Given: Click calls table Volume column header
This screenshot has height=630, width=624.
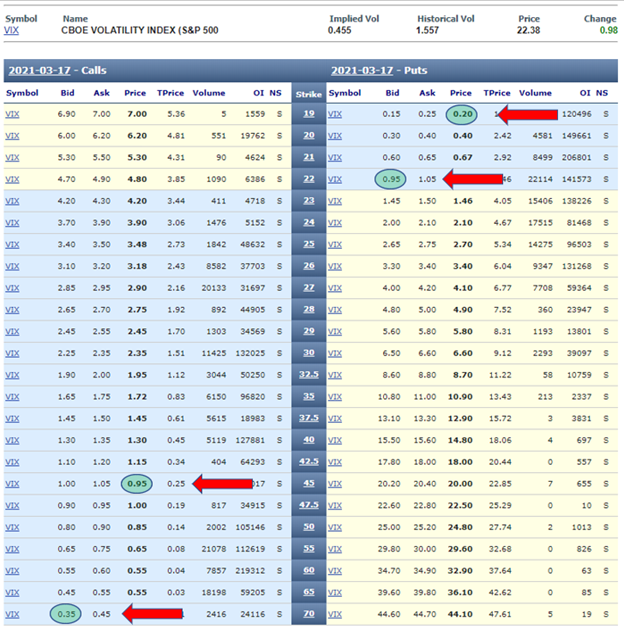Looking at the screenshot, I should coord(209,93).
